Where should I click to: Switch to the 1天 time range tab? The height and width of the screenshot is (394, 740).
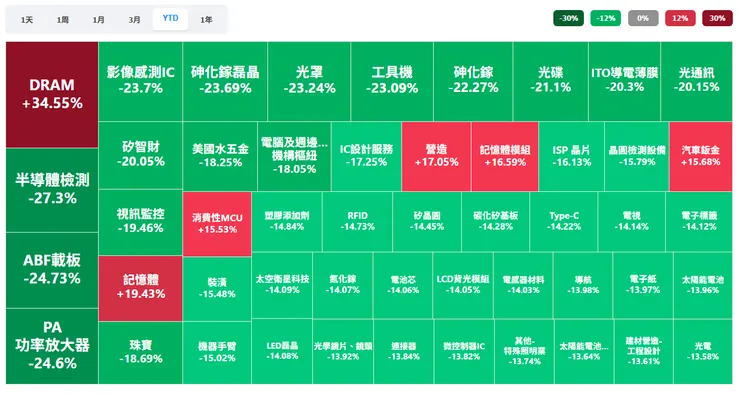point(27,20)
